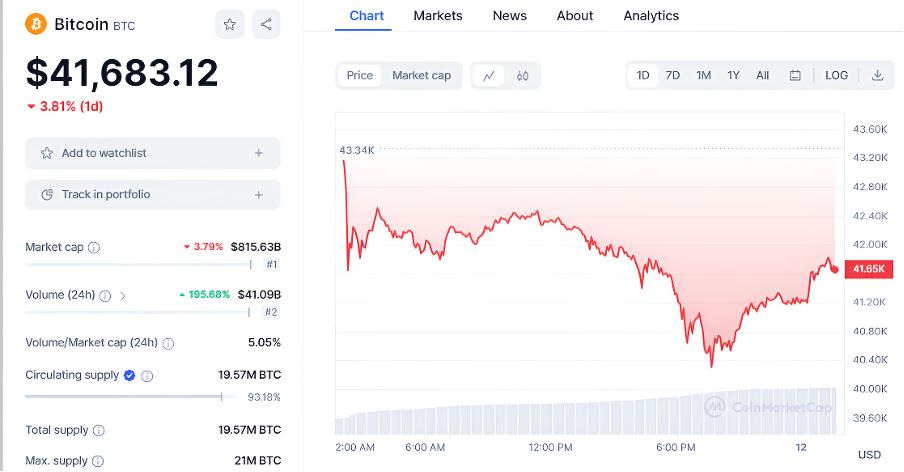
Task: Select the 1Y time range button
Action: coord(733,75)
